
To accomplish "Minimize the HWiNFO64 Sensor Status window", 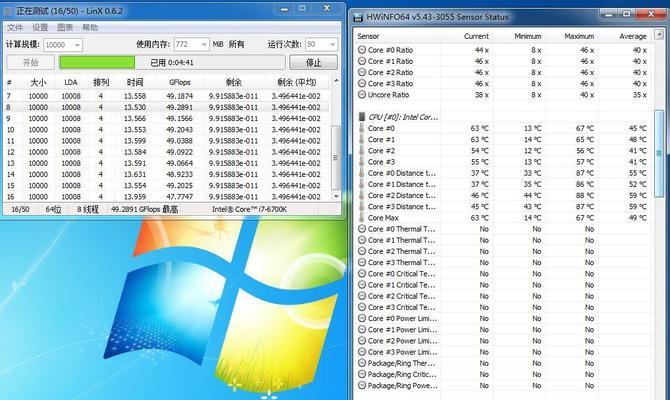I will 608,15.
